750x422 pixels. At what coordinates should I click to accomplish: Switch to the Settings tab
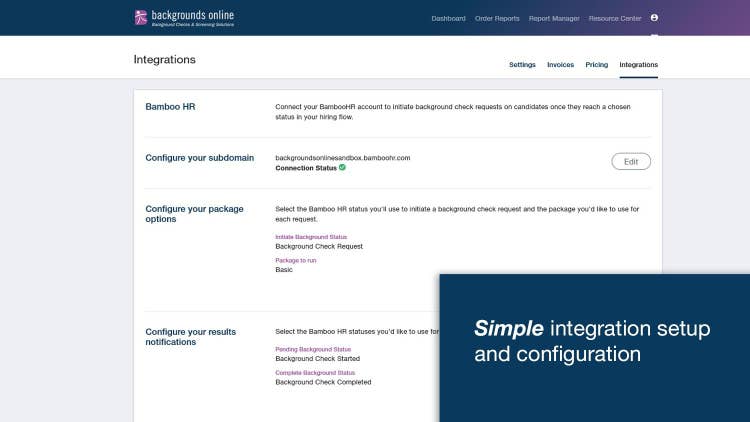point(522,65)
